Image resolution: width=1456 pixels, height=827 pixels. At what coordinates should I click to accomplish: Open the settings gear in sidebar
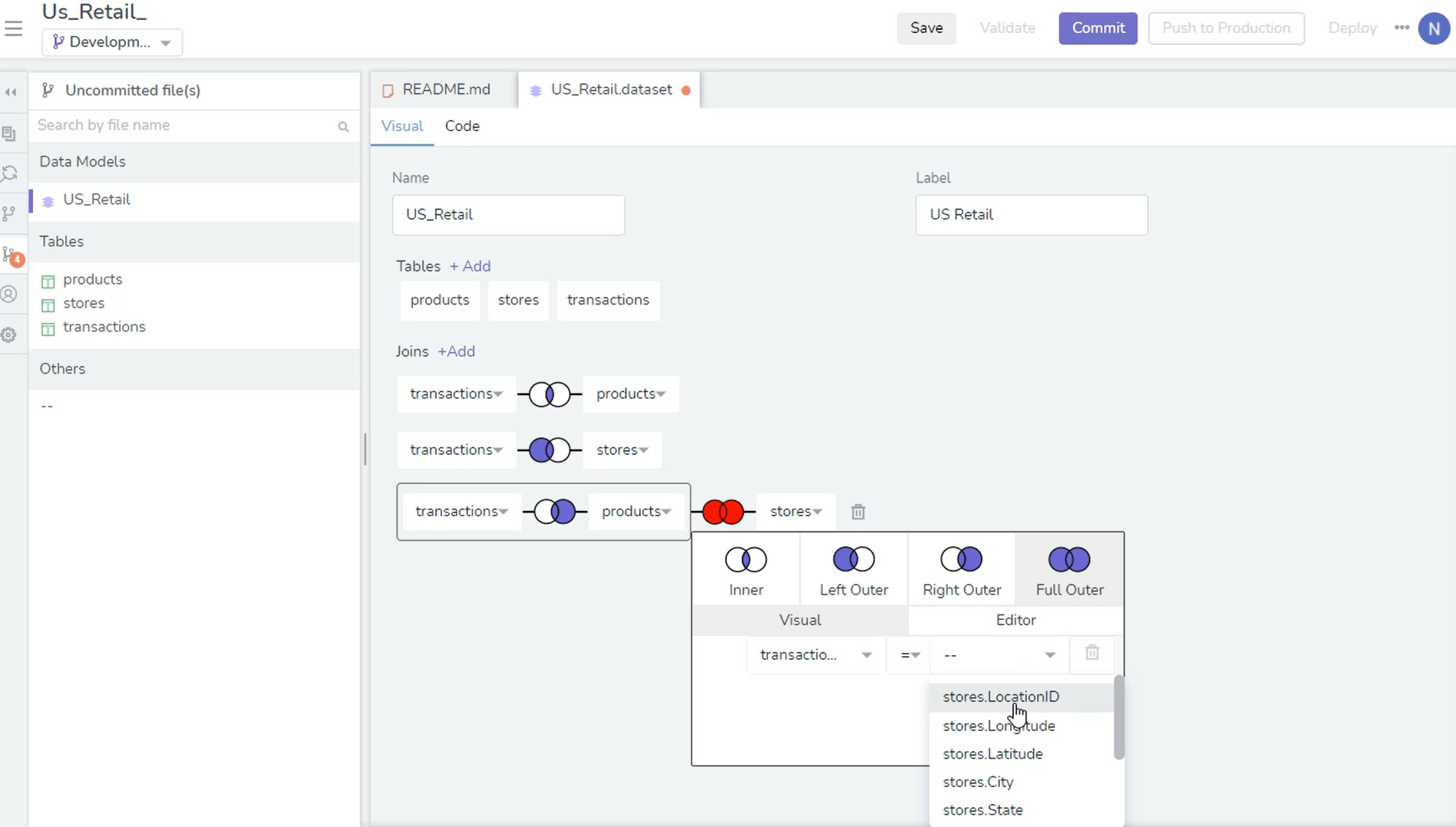coord(8,334)
